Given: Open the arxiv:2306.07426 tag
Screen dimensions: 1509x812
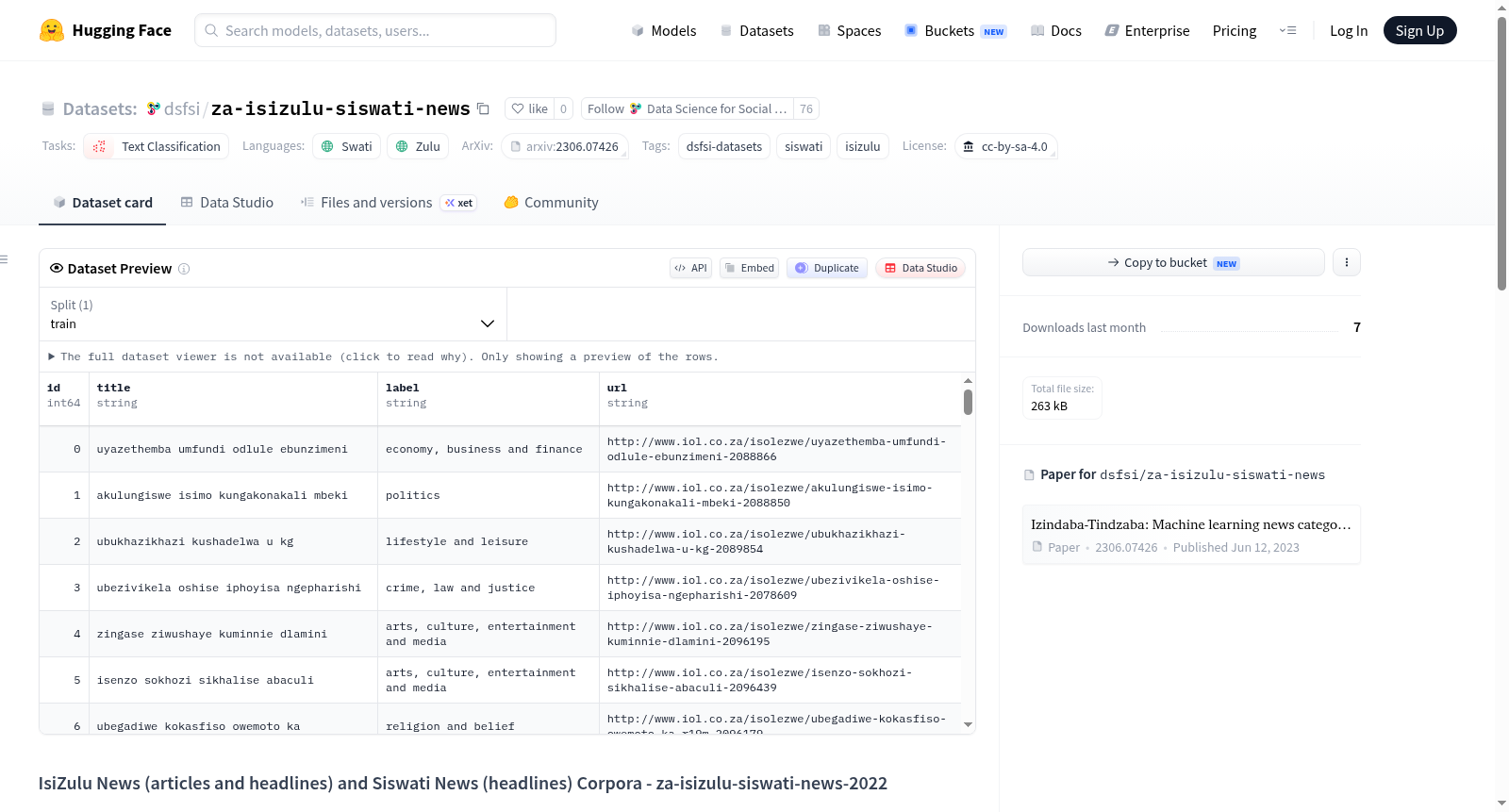Looking at the screenshot, I should [x=564, y=146].
